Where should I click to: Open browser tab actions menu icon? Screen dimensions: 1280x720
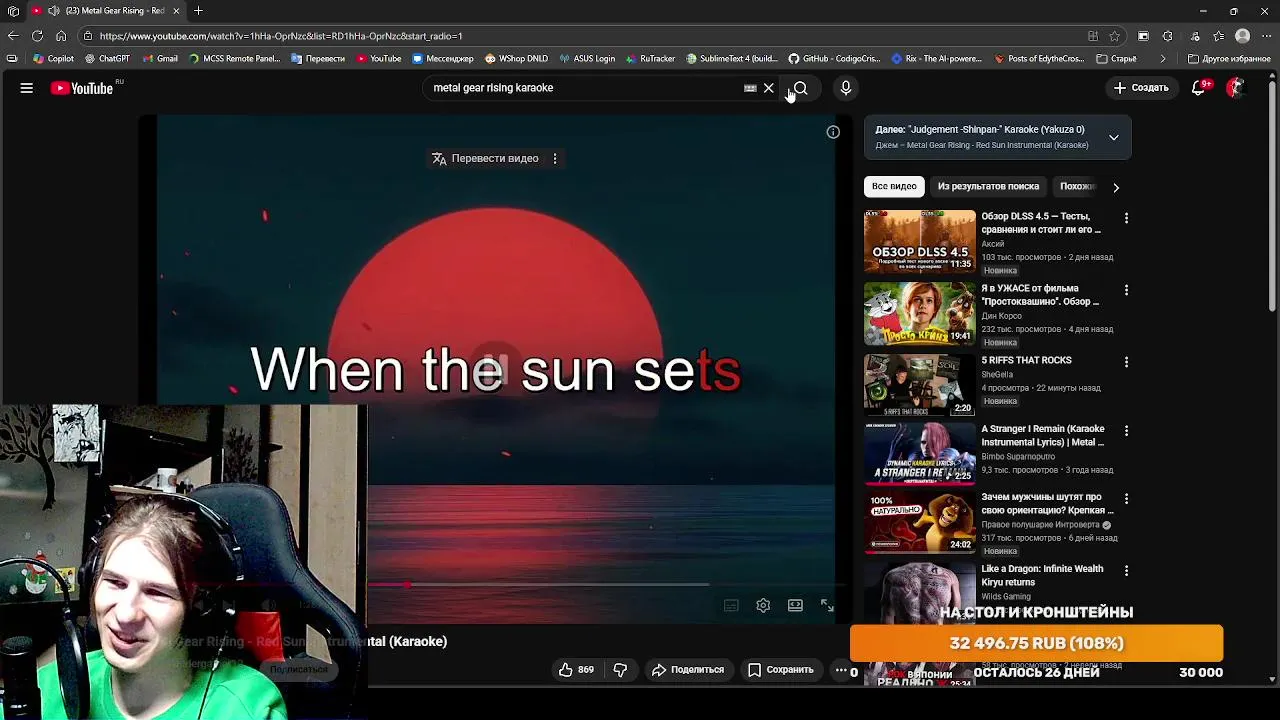pyautogui.click(x=13, y=11)
